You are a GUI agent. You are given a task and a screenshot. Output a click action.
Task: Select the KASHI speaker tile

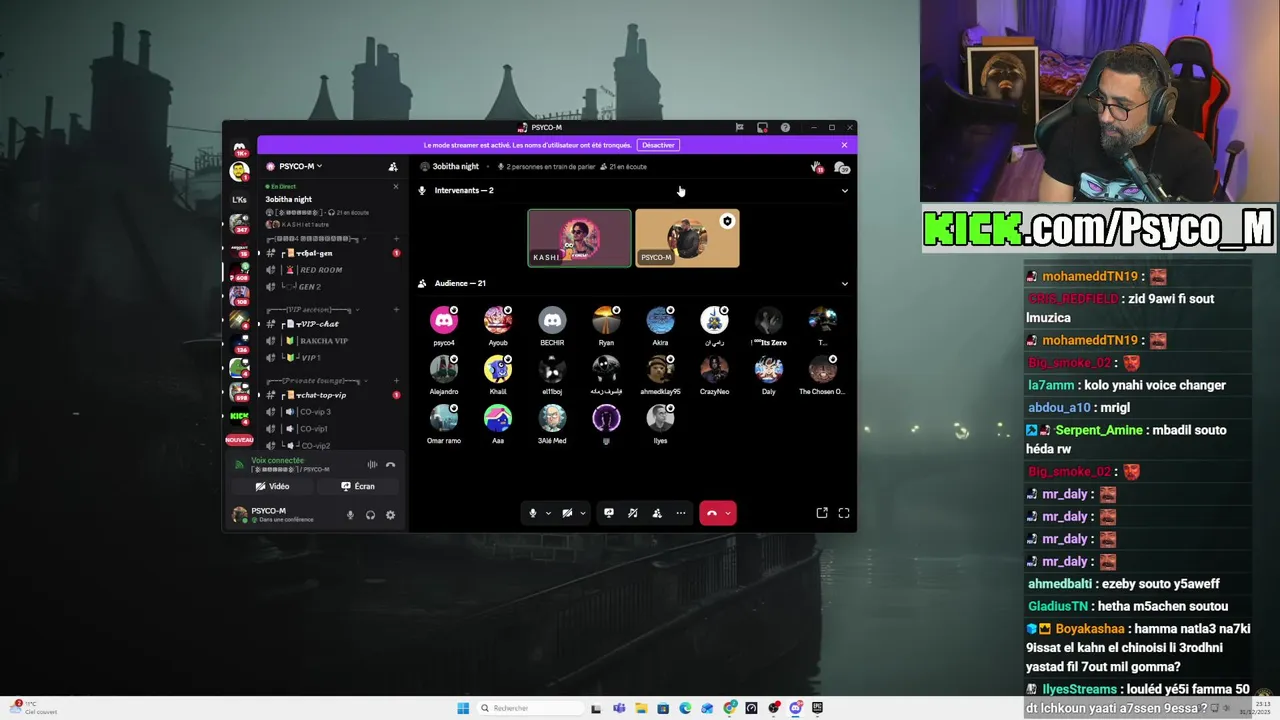(x=580, y=238)
